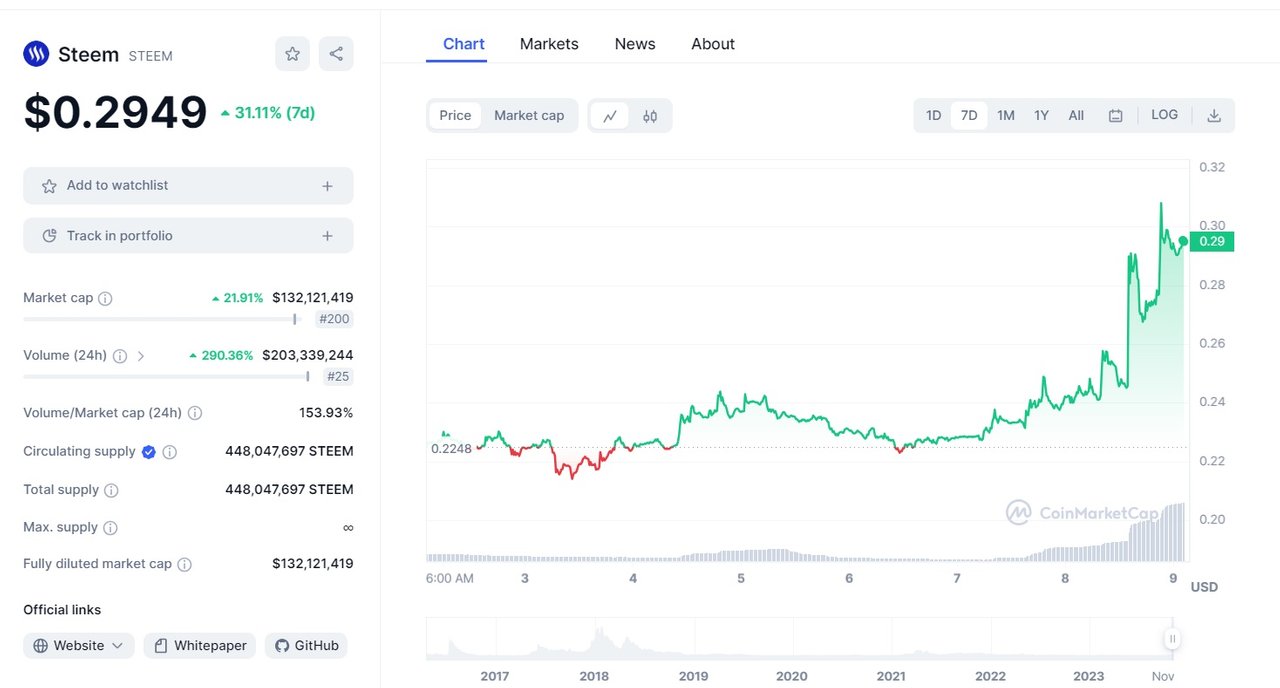Click the $203,339,244 volume value
Screen dimensions: 1280x688
tap(308, 355)
